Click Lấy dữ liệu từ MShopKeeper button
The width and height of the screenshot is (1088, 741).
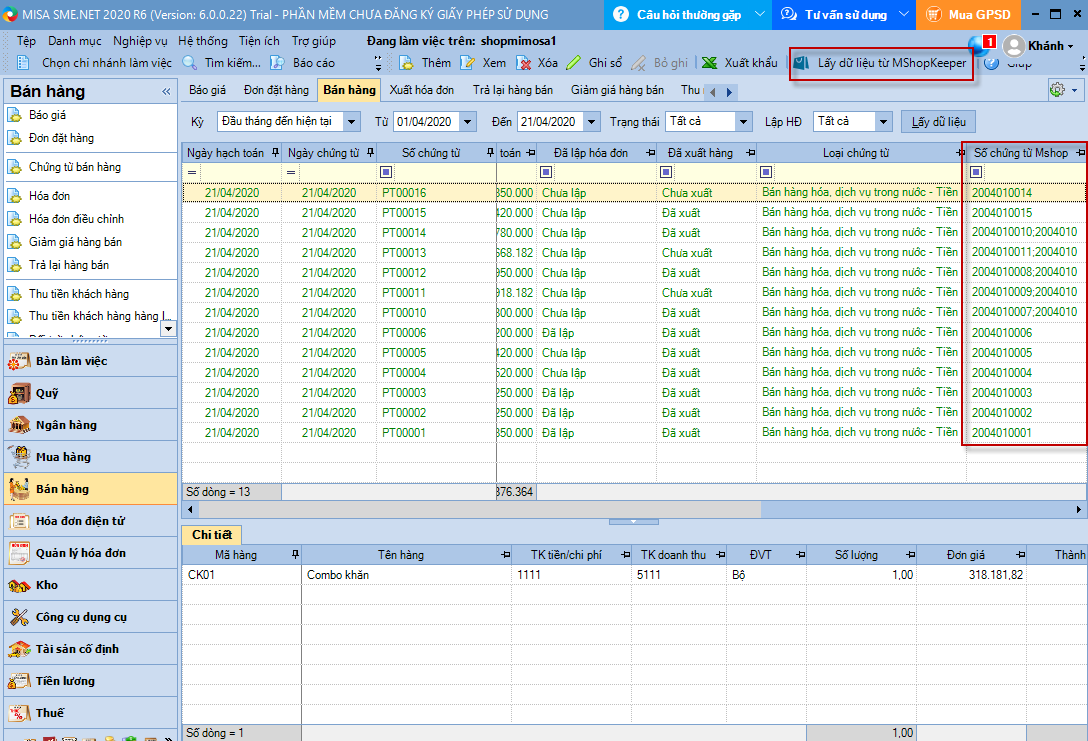(881, 63)
